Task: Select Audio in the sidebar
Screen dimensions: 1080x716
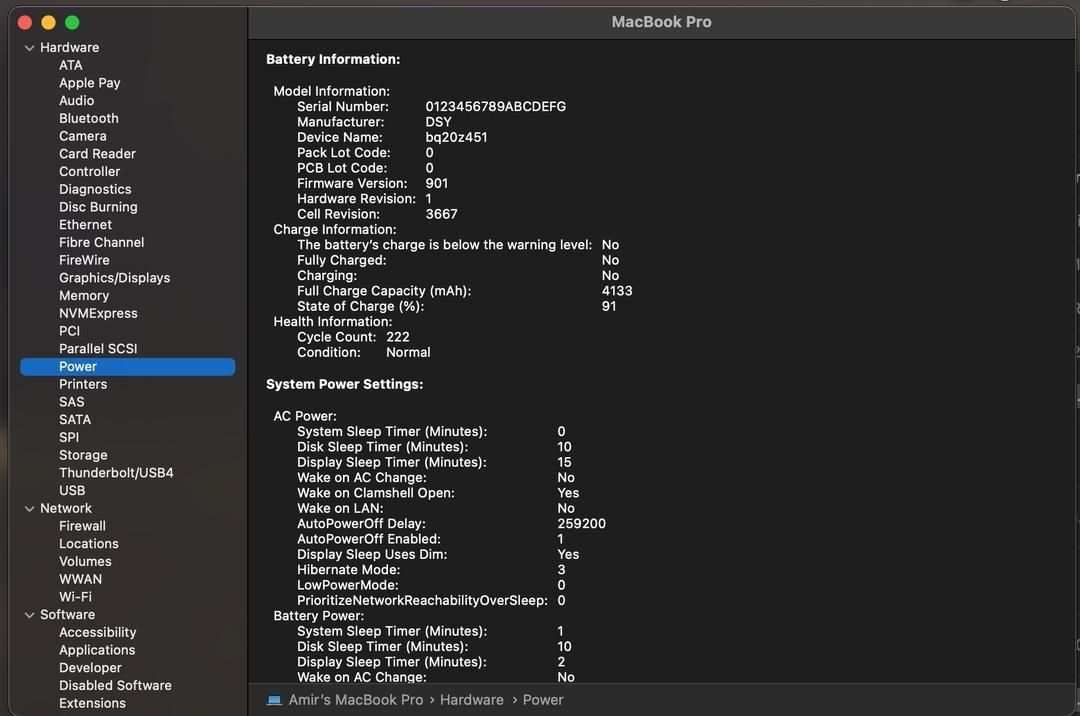Action: pos(76,101)
